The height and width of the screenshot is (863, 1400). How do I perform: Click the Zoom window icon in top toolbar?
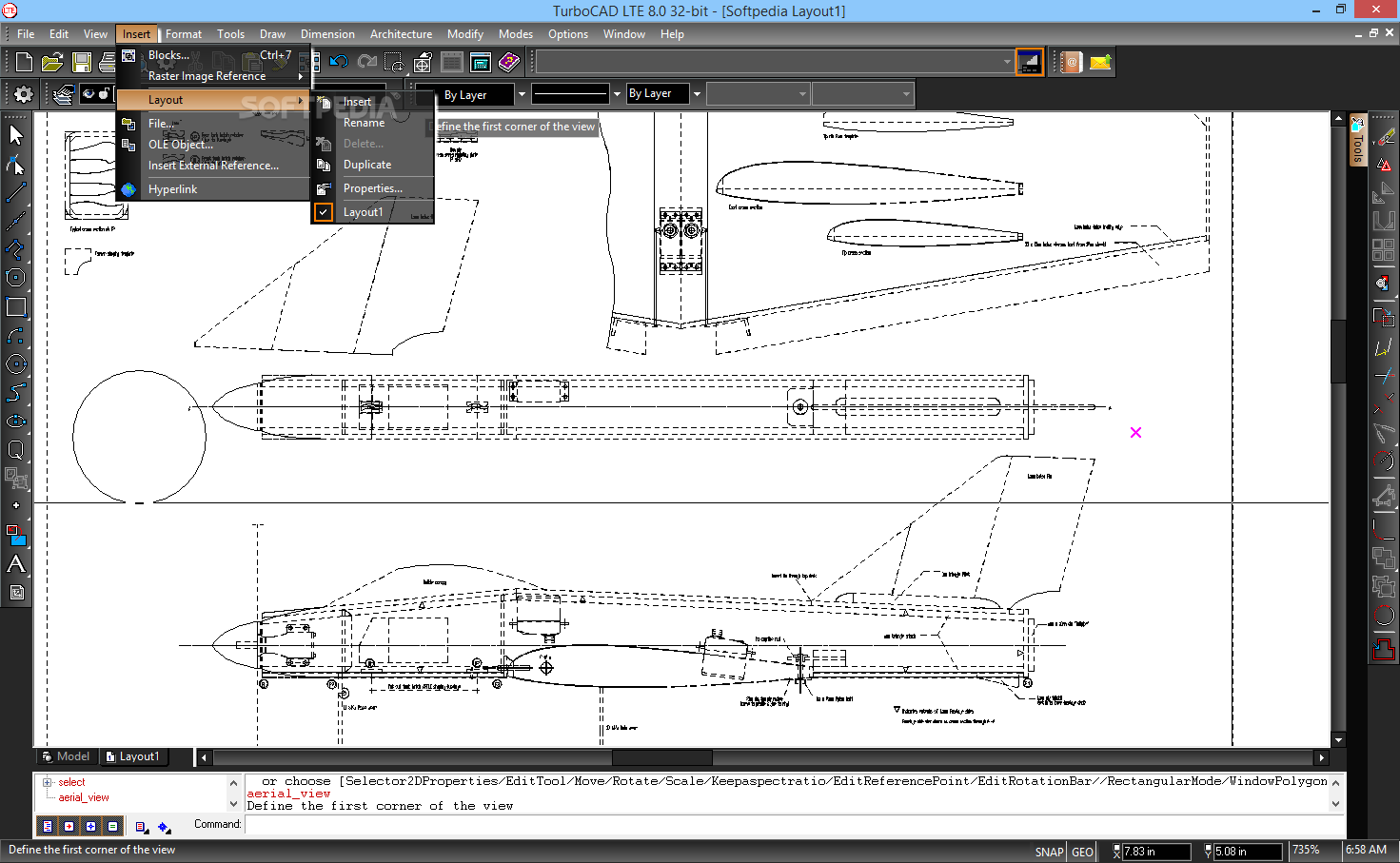(394, 63)
